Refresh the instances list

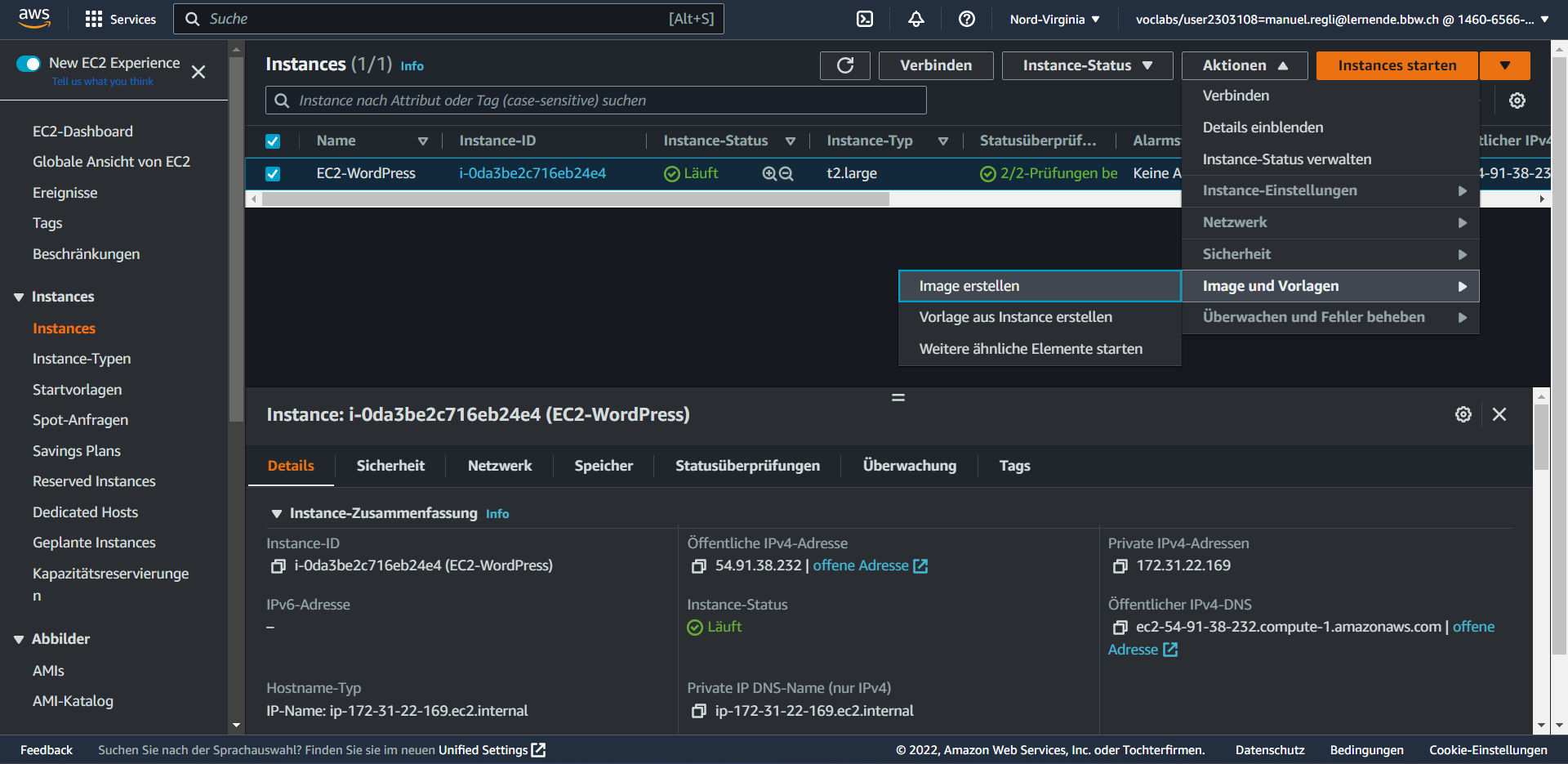(845, 65)
